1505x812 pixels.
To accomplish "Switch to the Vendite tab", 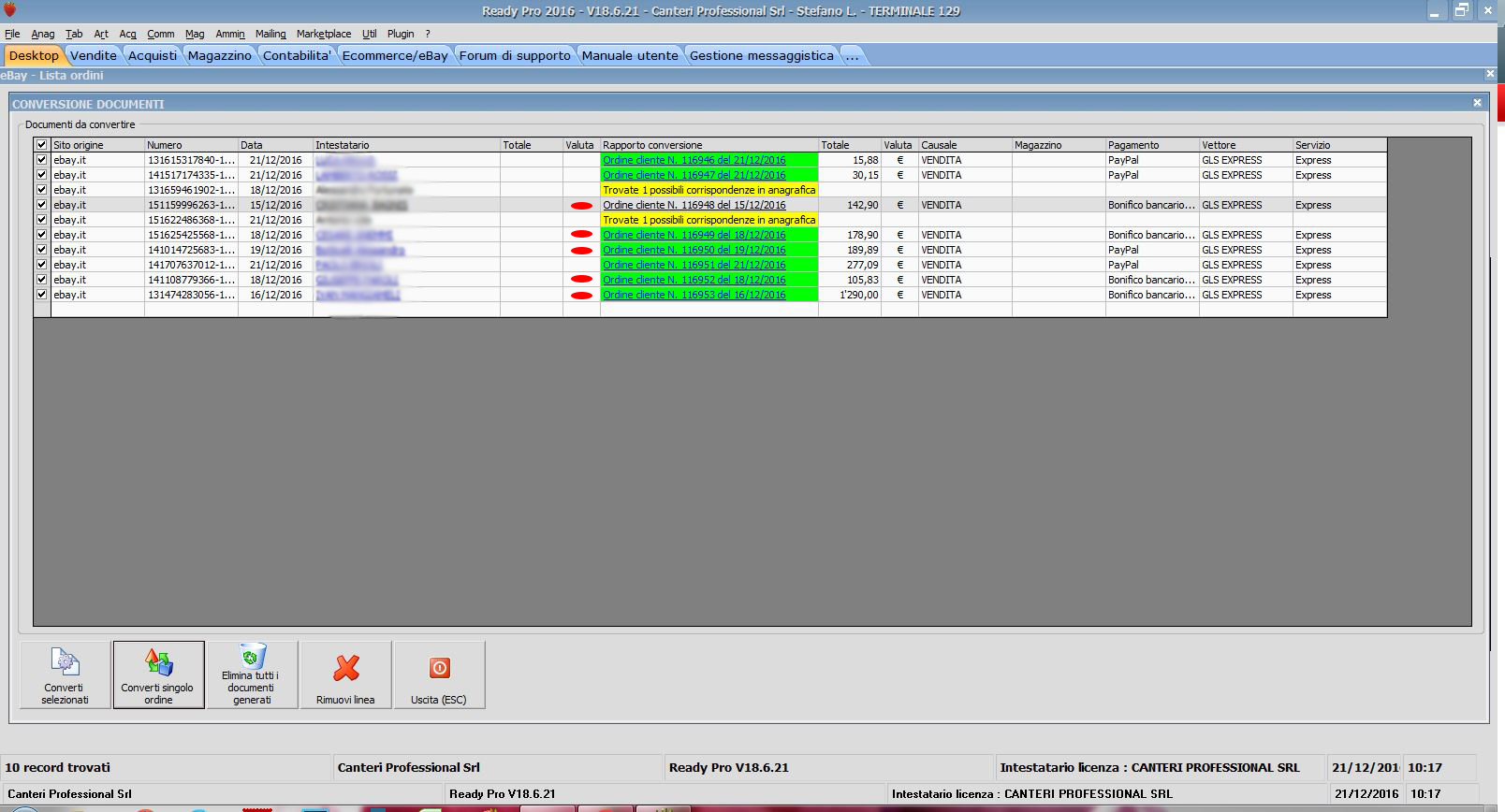I will tap(94, 56).
